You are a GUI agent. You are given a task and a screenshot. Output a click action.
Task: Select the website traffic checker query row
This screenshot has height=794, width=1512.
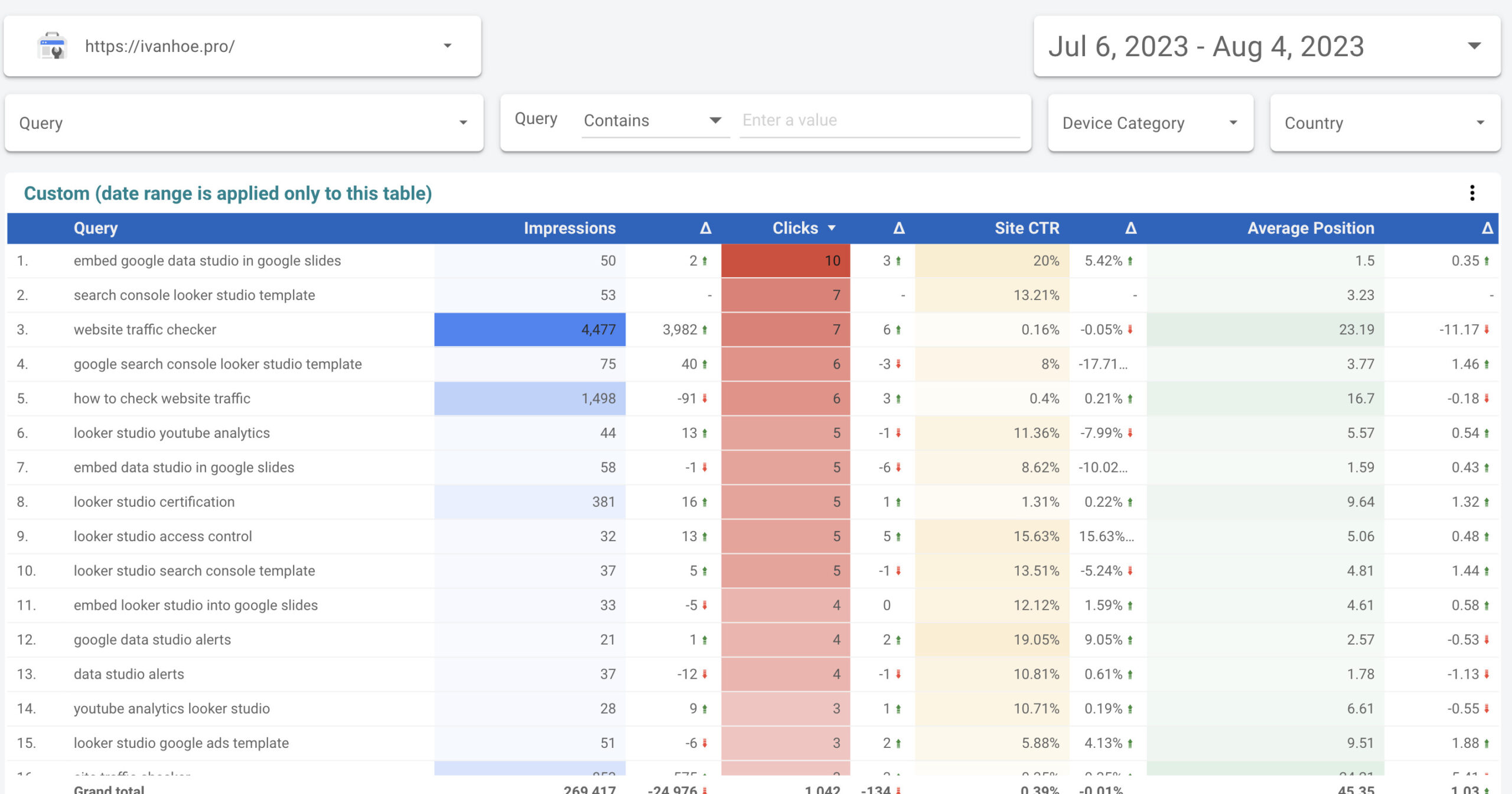click(145, 330)
